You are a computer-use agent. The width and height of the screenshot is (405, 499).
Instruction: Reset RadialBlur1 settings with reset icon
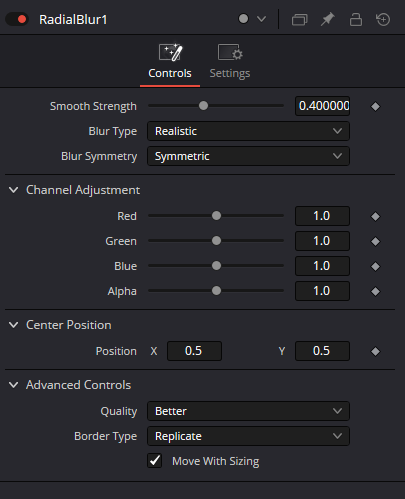point(383,19)
